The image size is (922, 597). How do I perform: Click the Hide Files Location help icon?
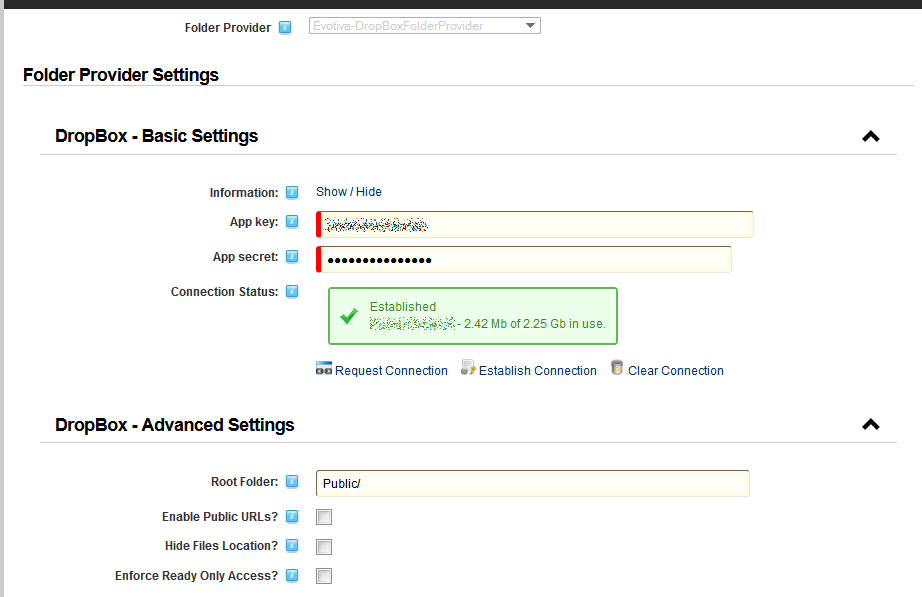click(x=292, y=546)
